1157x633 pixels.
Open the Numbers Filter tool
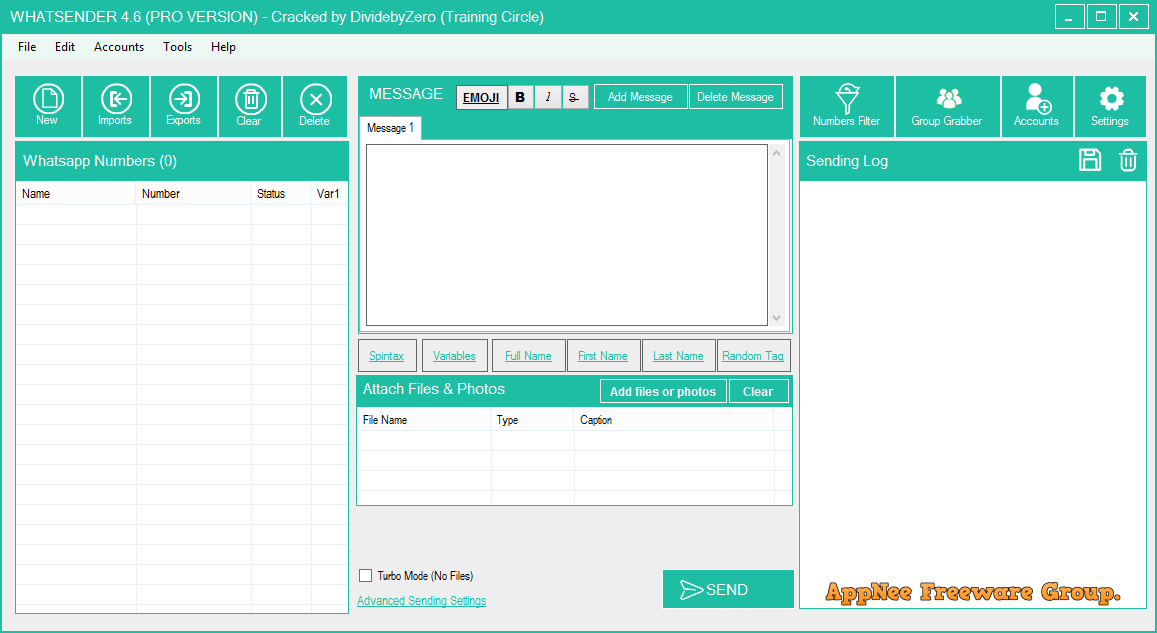coord(847,106)
